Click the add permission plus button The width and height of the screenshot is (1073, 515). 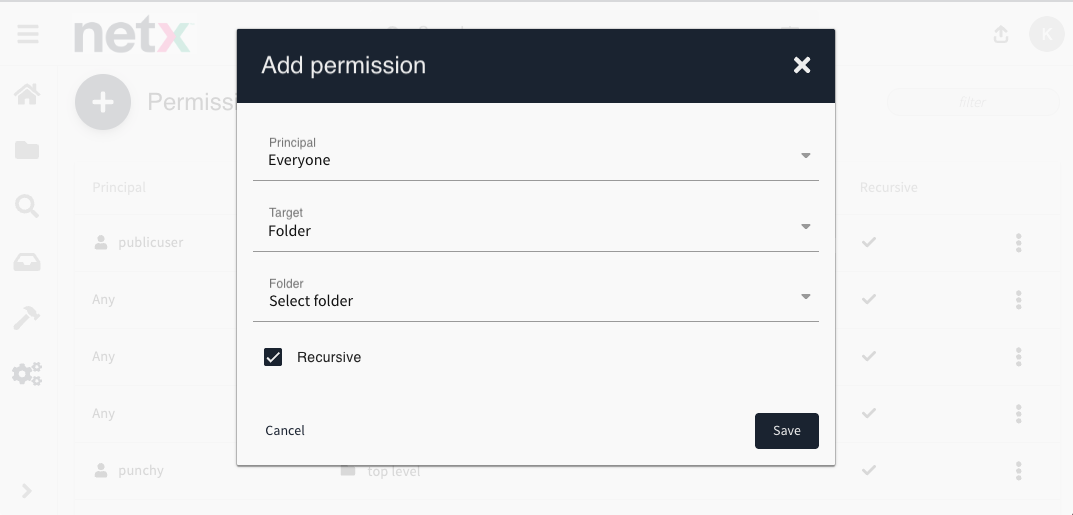click(x=103, y=102)
